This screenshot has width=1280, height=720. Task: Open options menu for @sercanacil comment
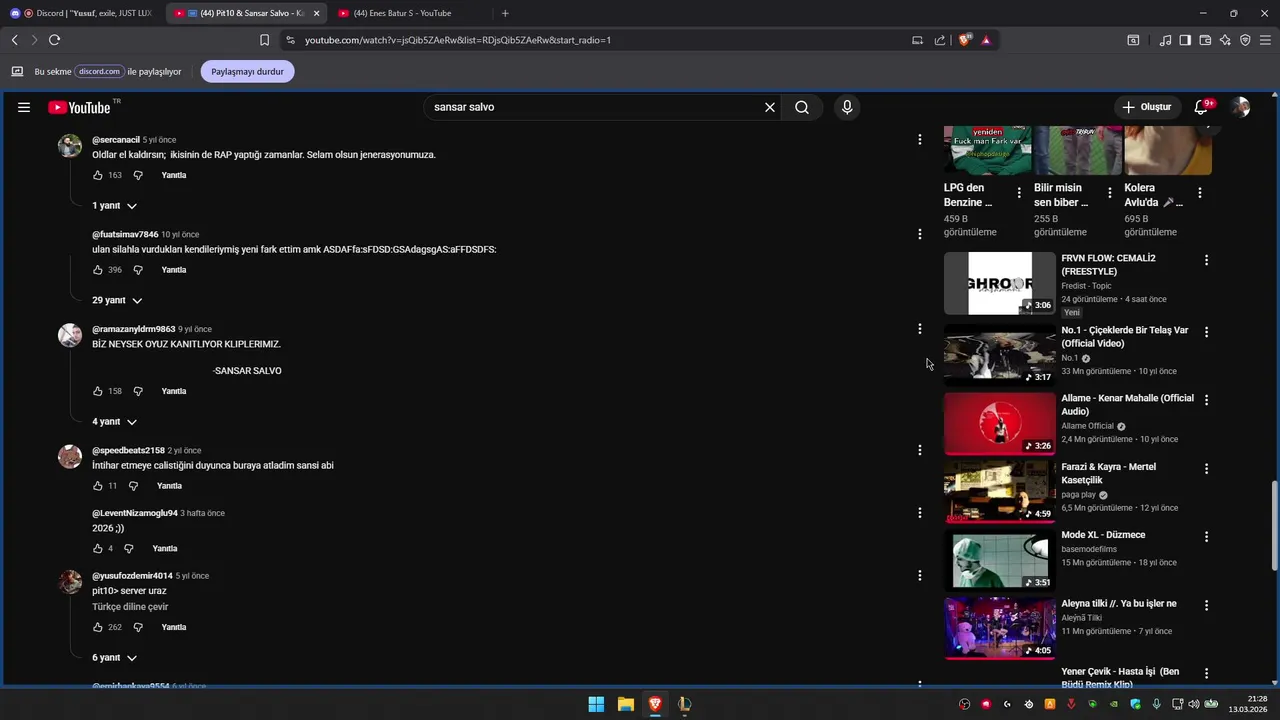(920, 140)
